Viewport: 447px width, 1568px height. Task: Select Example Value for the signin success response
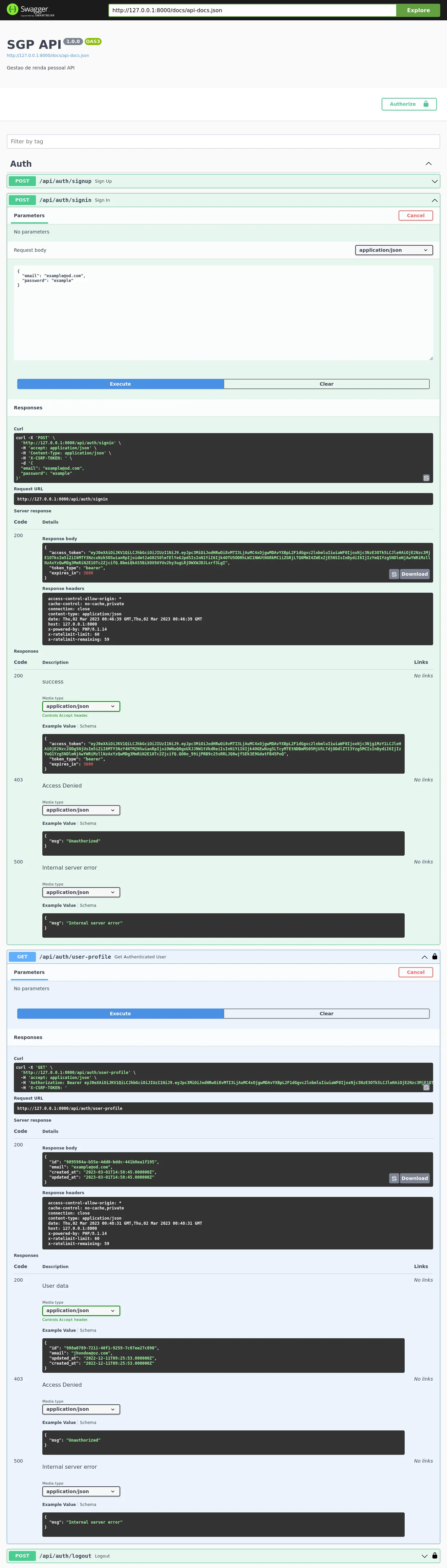pos(59,726)
